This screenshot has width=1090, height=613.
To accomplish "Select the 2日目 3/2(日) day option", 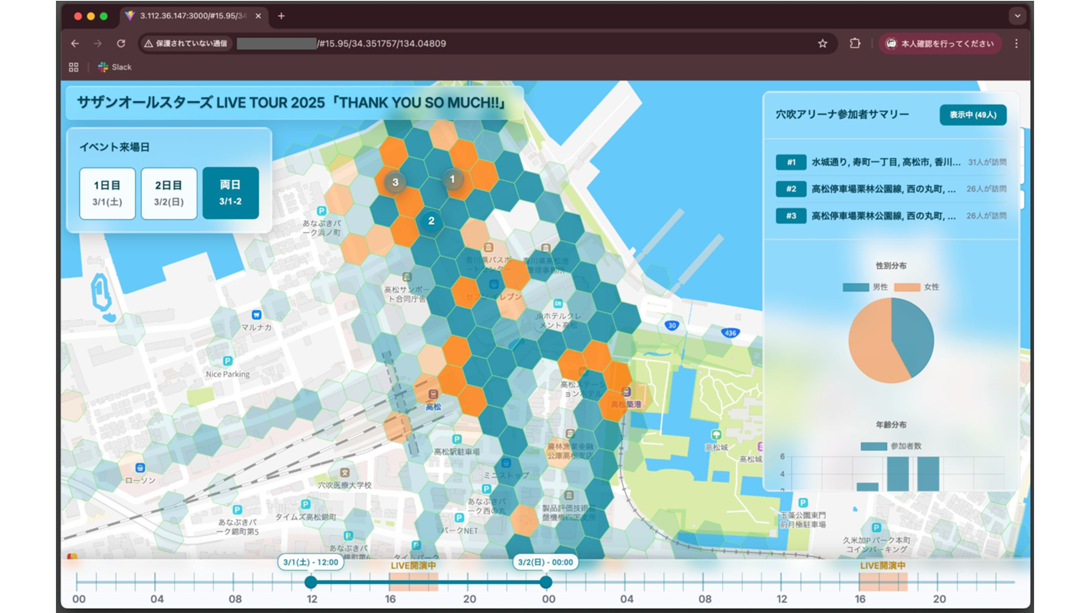I will pyautogui.click(x=168, y=193).
